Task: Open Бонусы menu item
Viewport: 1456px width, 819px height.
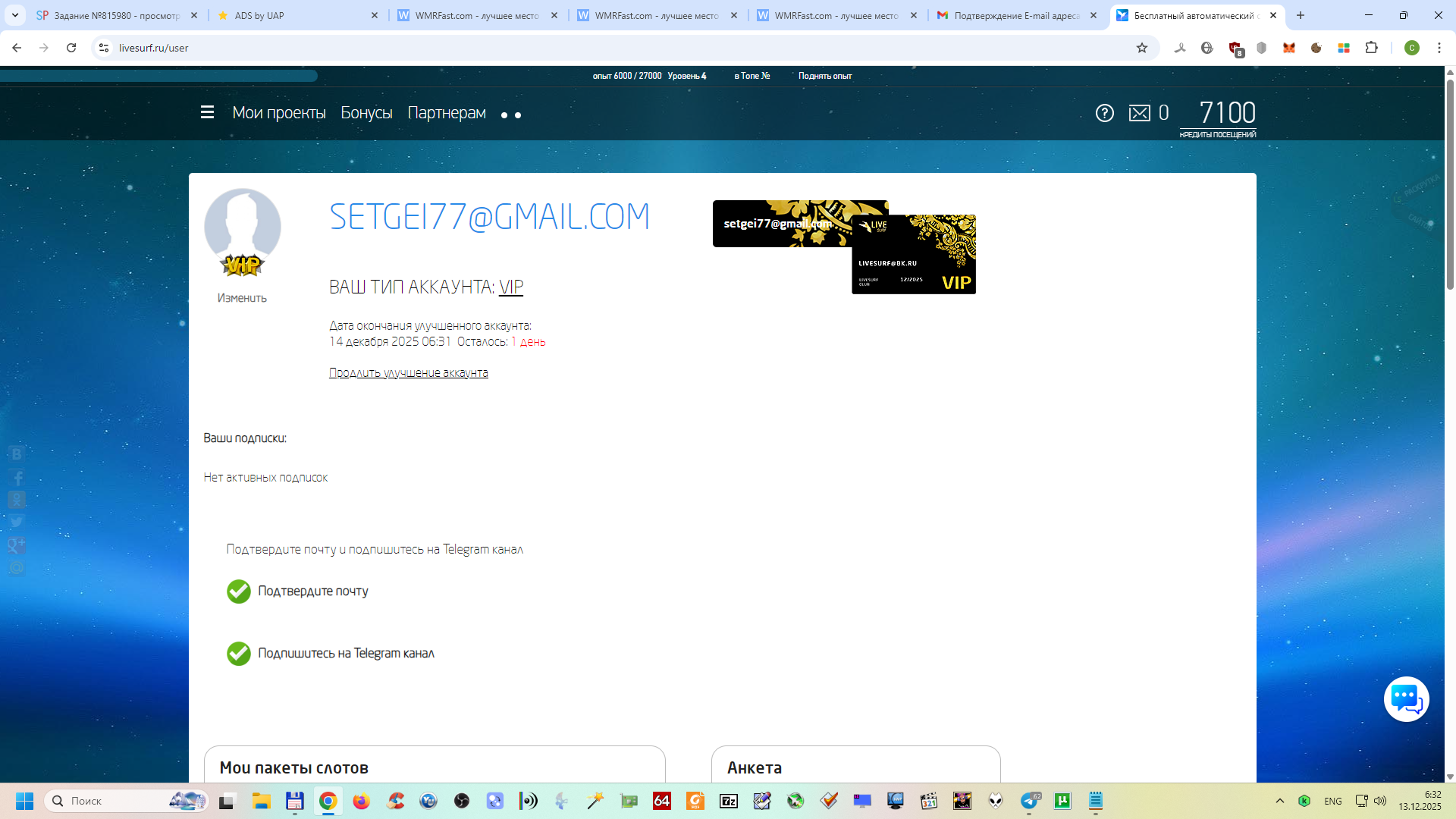Action: point(366,113)
